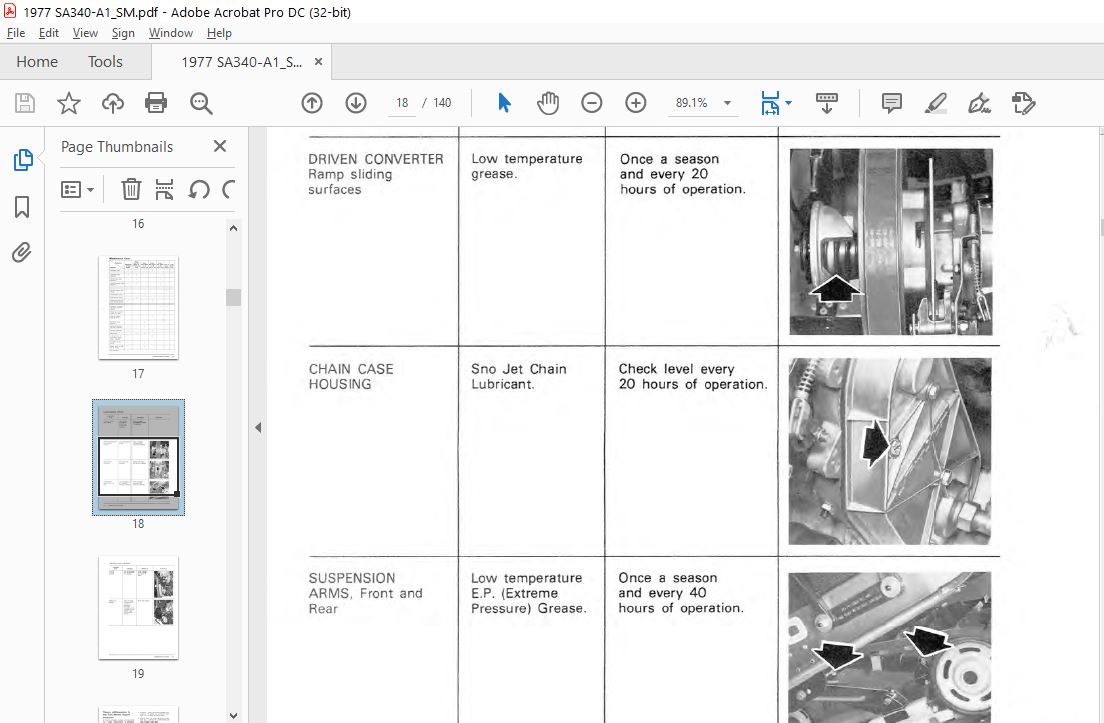This screenshot has width=1104, height=723.
Task: Open the View menu
Action: point(85,33)
